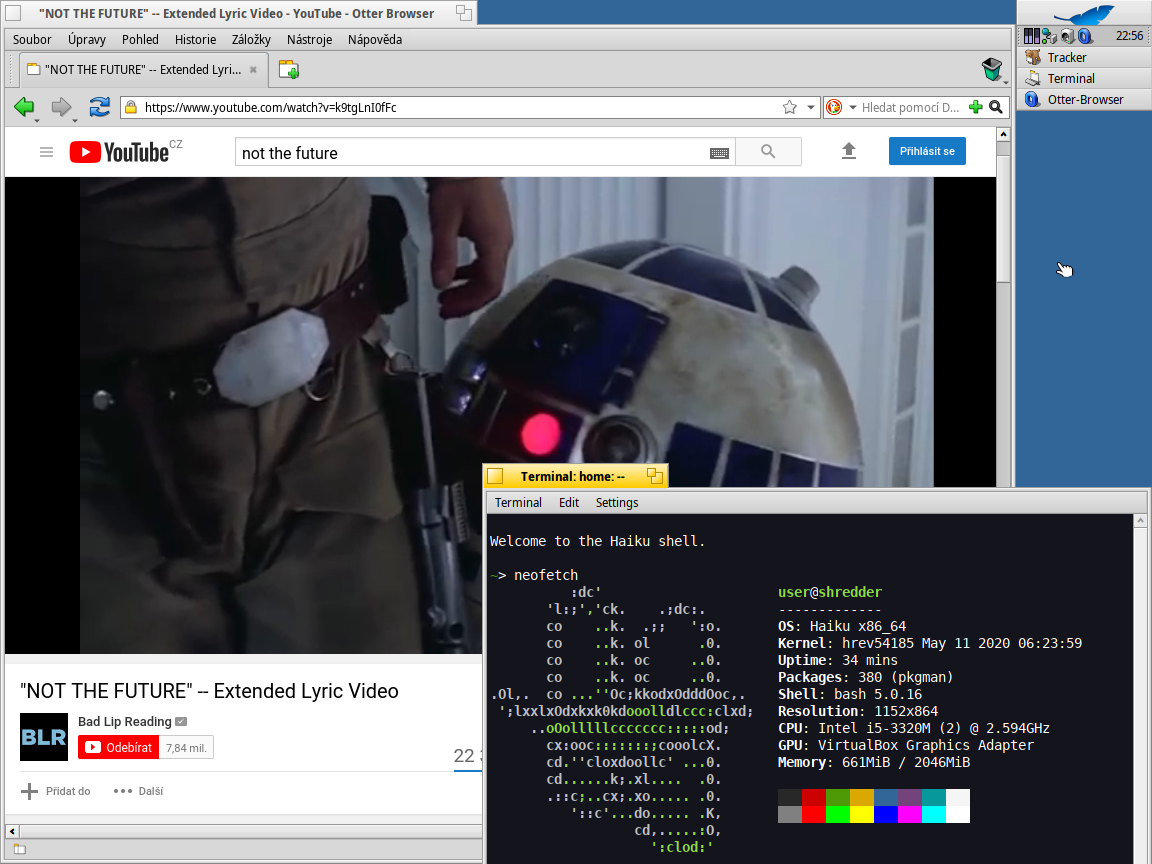Click the BLR channel avatar
The width and height of the screenshot is (1152, 864).
click(x=44, y=737)
